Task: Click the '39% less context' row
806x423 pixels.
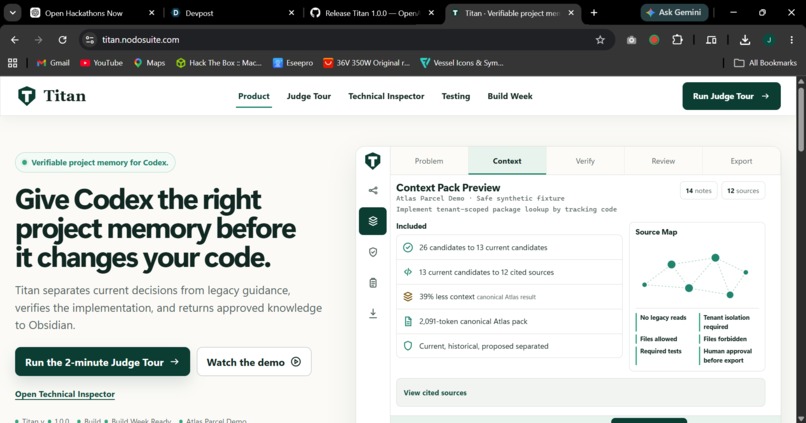Action: pos(509,297)
